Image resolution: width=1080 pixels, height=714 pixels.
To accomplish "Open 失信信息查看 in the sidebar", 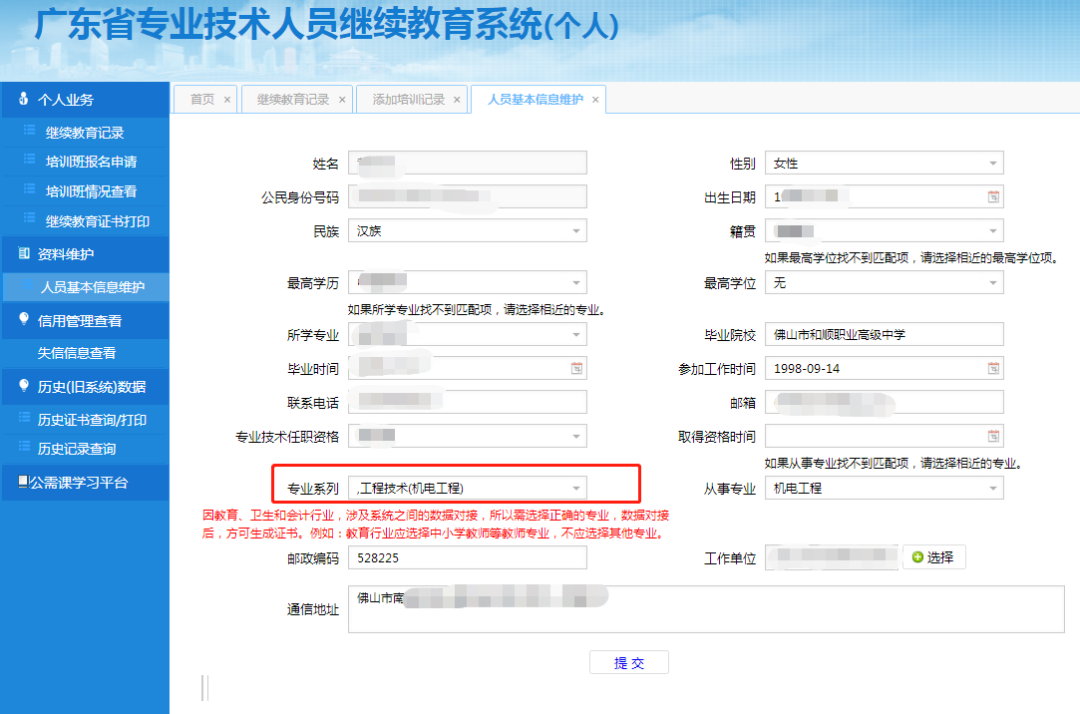I will [x=84, y=353].
